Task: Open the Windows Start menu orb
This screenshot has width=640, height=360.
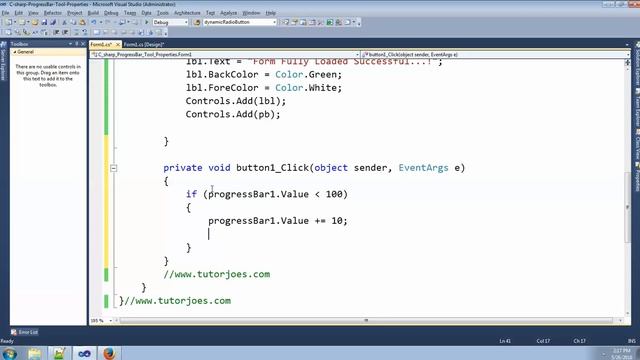Action: [x=10, y=353]
